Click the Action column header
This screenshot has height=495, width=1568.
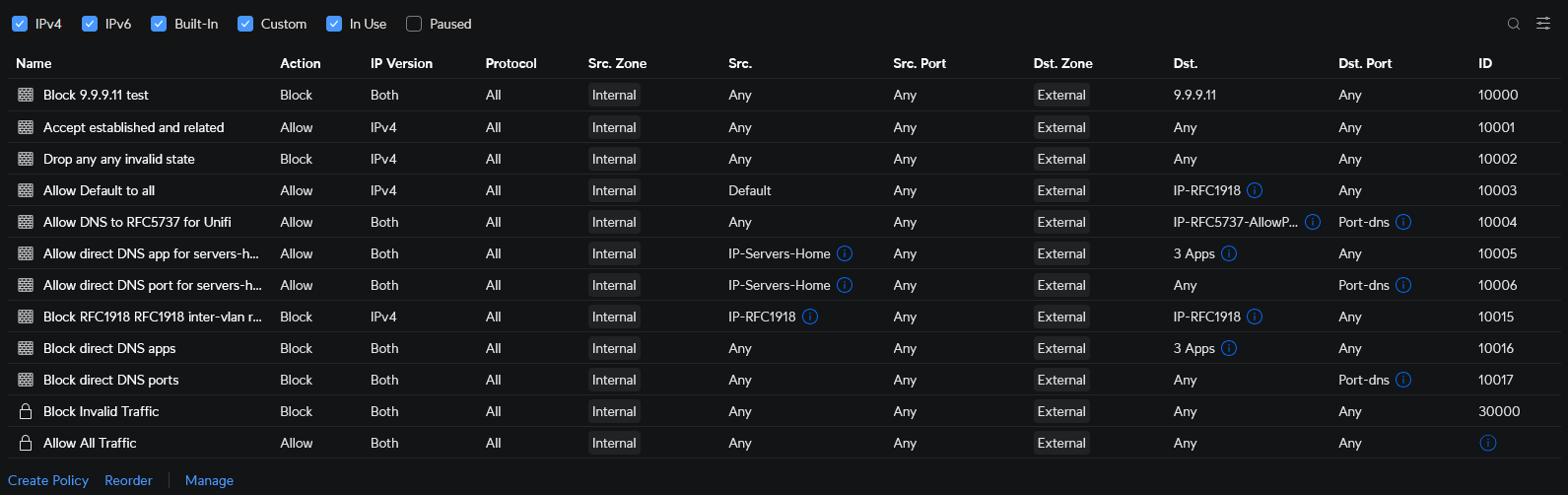pyautogui.click(x=300, y=63)
